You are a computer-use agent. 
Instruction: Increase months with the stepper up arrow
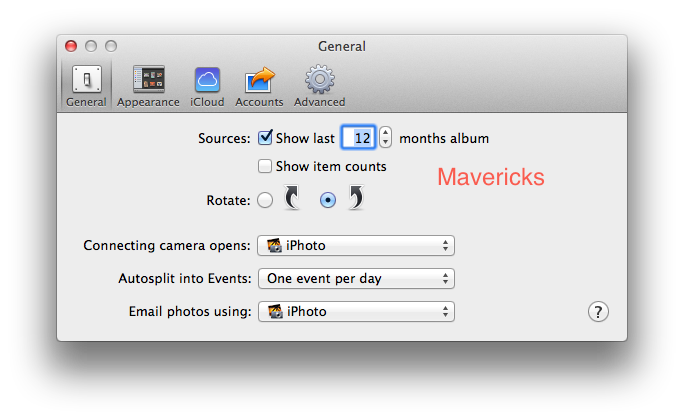[385, 133]
